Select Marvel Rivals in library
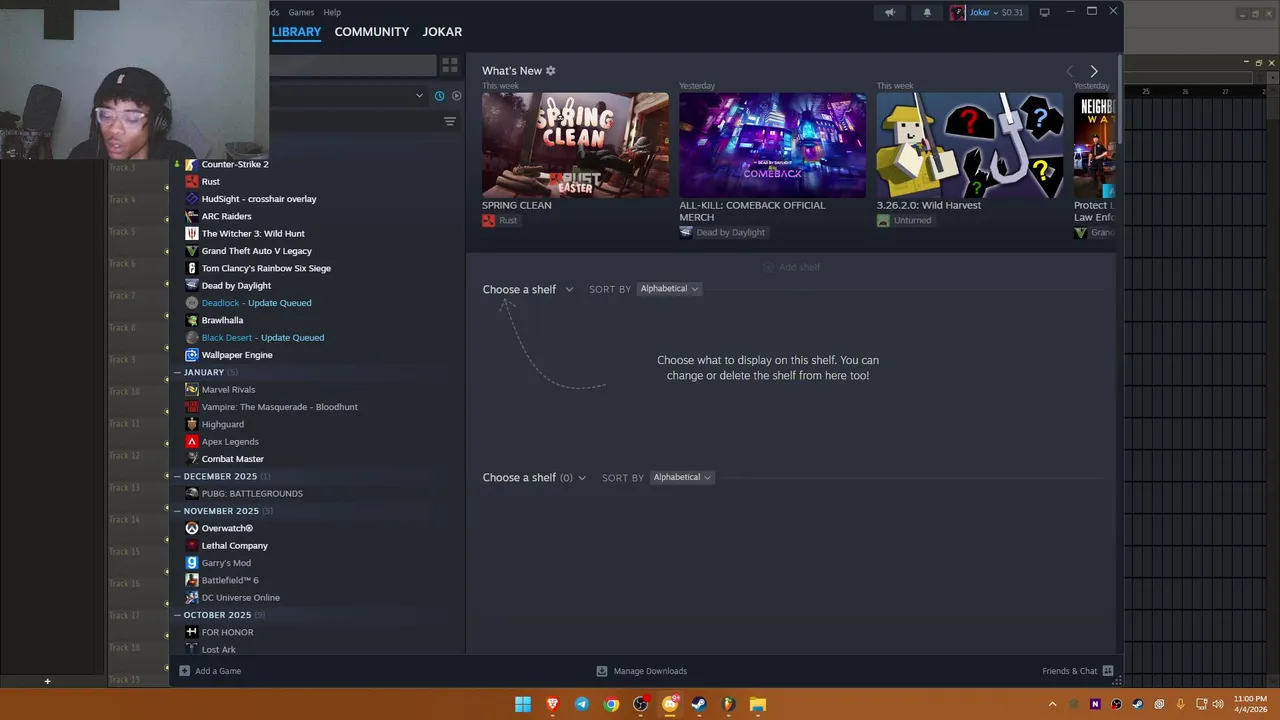The height and width of the screenshot is (720, 1280). pyautogui.click(x=228, y=389)
